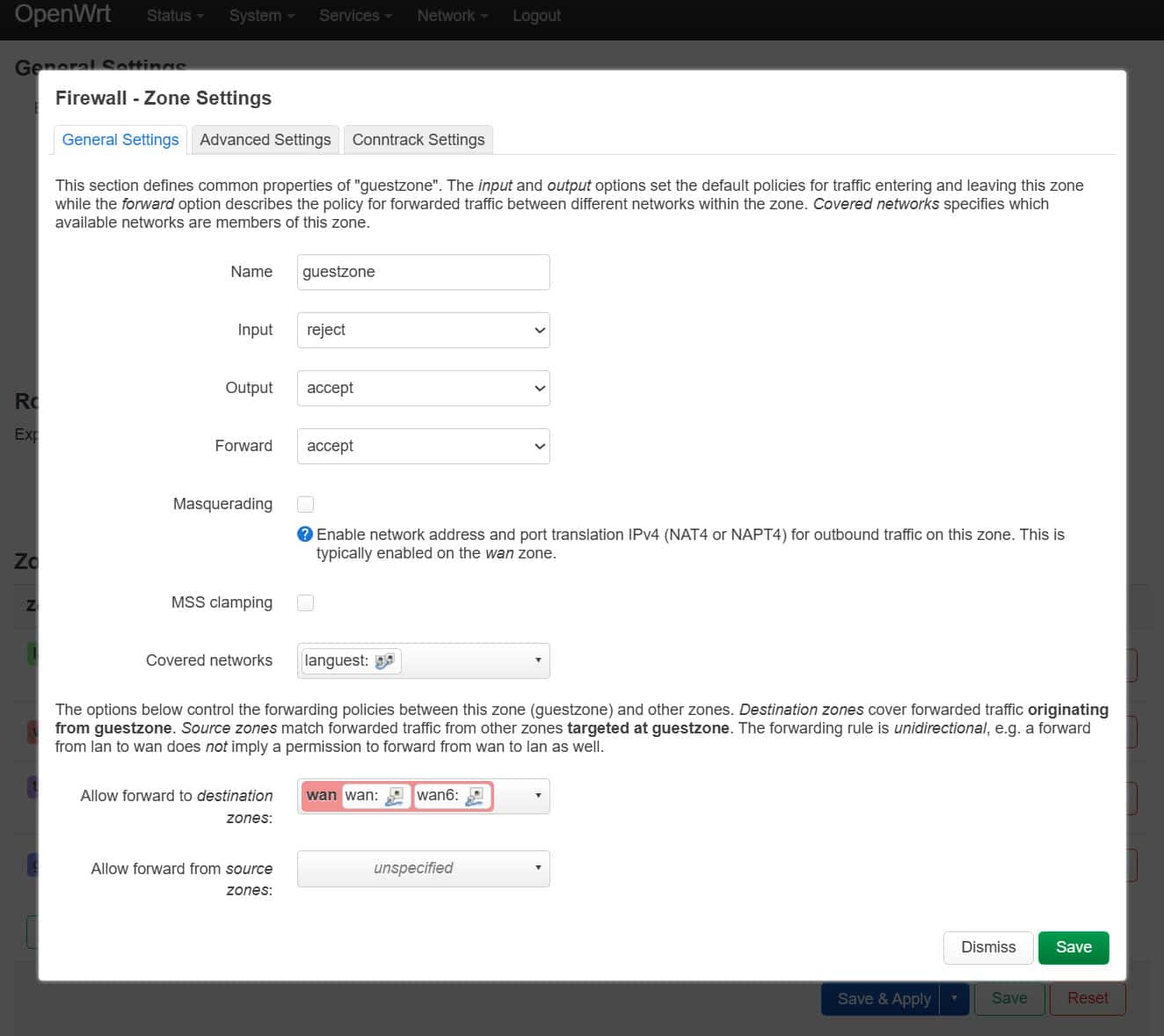Click the Name field containing guestzone
The image size is (1164, 1036).
(423, 272)
